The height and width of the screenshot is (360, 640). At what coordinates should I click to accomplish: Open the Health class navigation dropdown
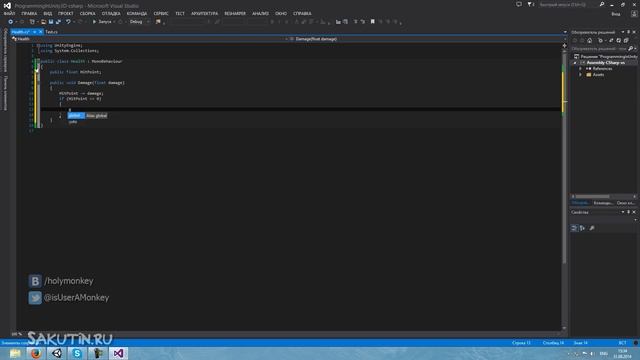tap(150, 39)
